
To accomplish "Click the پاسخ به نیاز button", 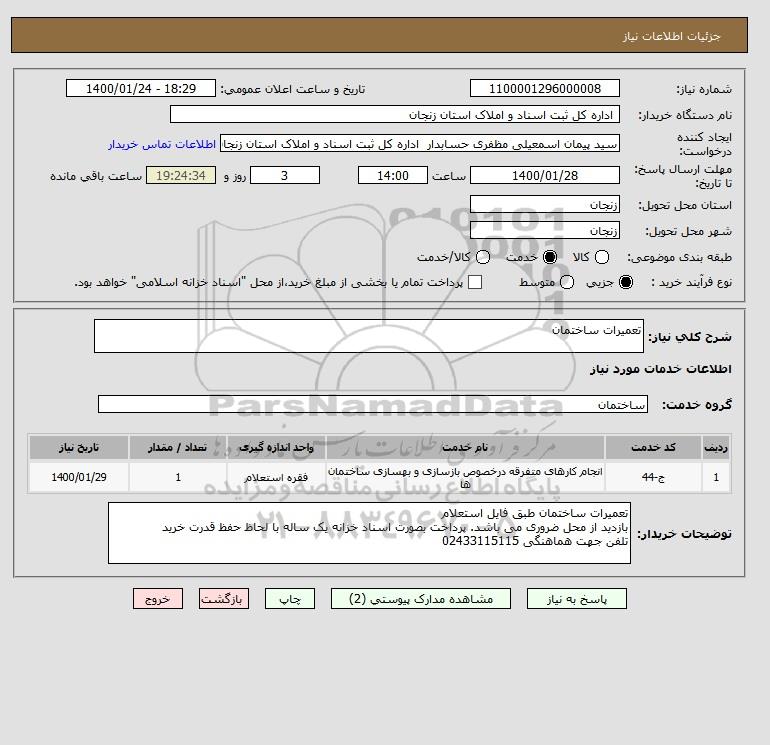I will (x=577, y=599).
